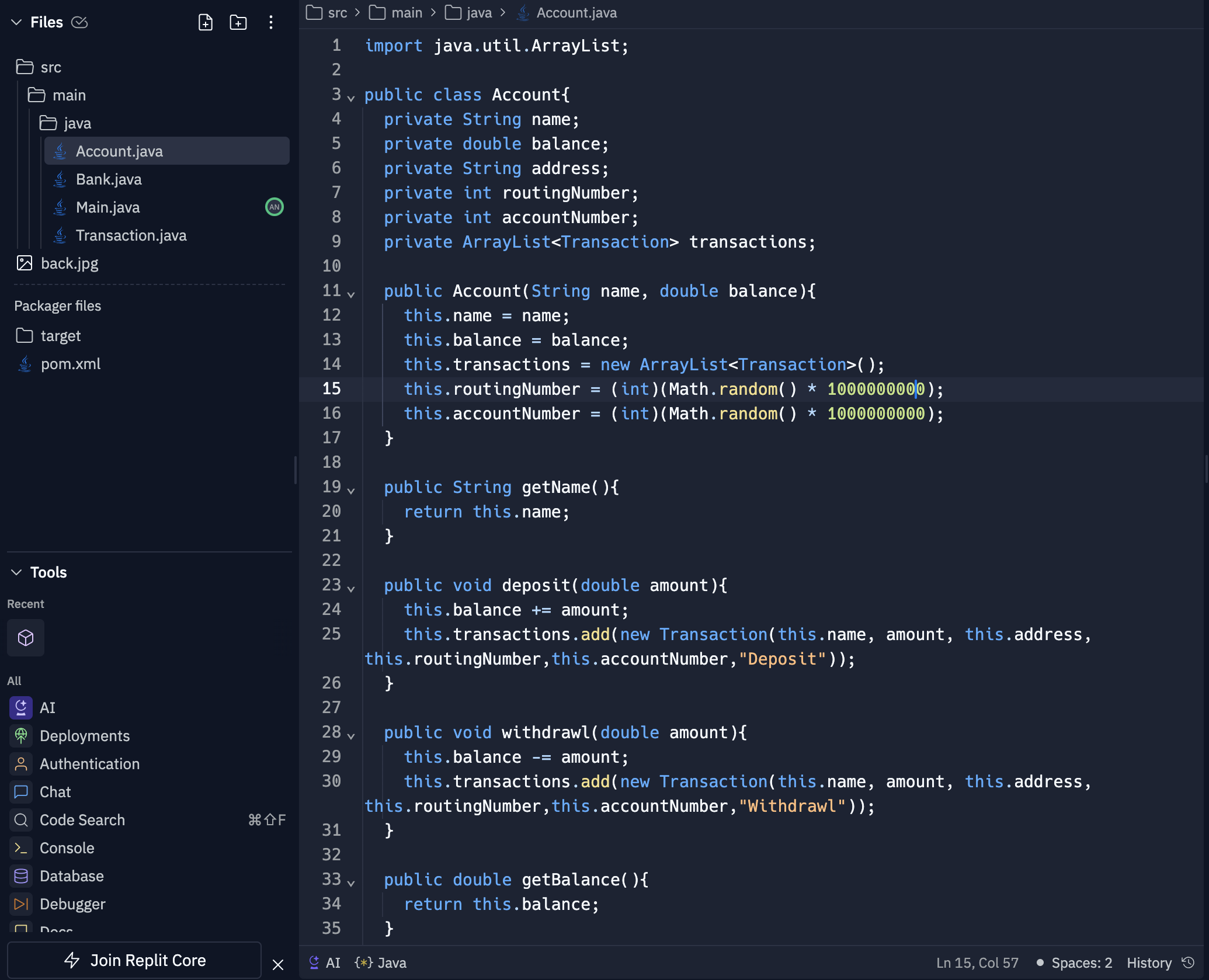Screen dimensions: 1209x980
Task: Click the Java language mode indicator
Action: (x=381, y=962)
